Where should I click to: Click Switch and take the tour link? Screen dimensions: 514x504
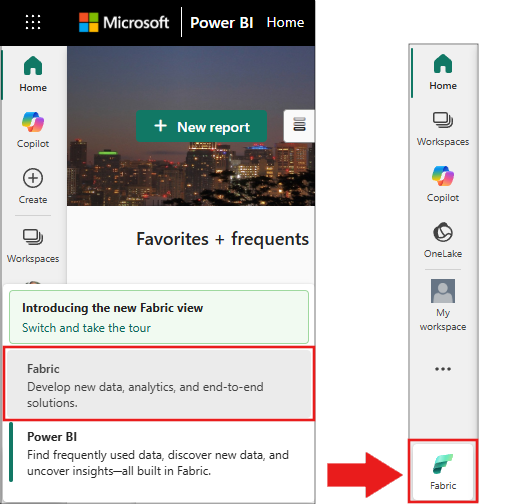[86, 328]
